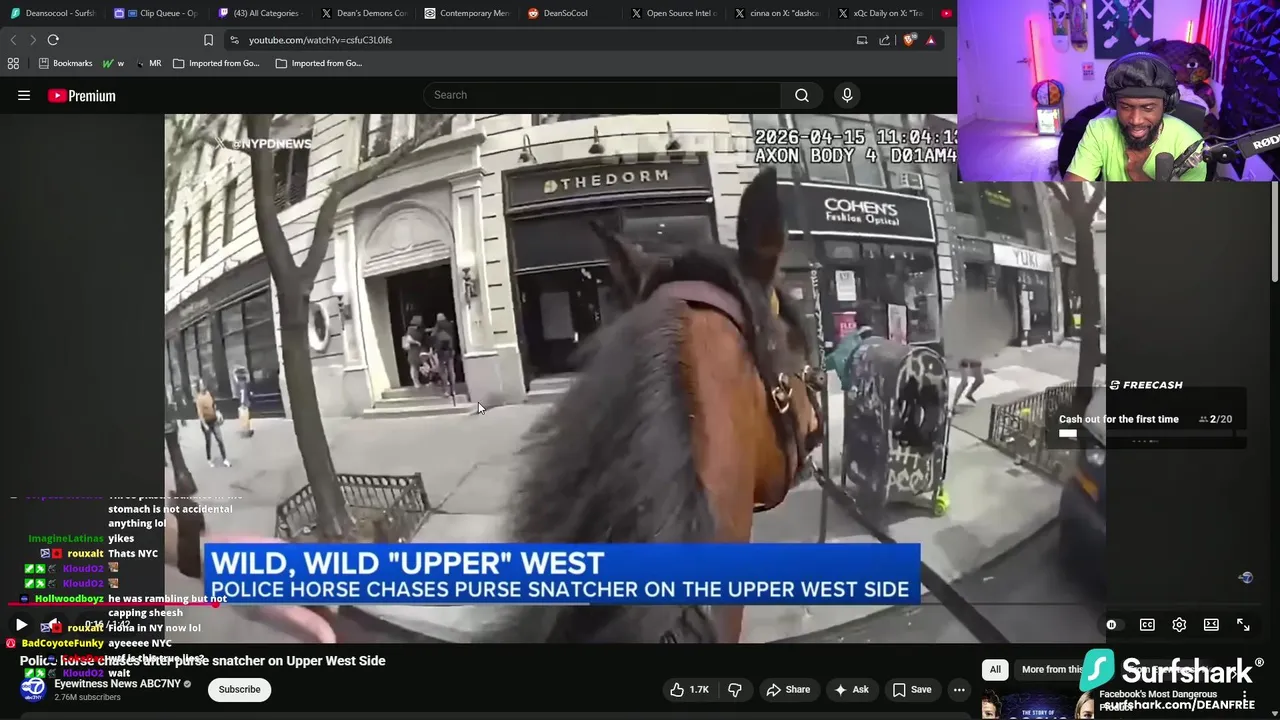Share the video with the Share button
The height and width of the screenshot is (720, 1280).
tap(788, 689)
